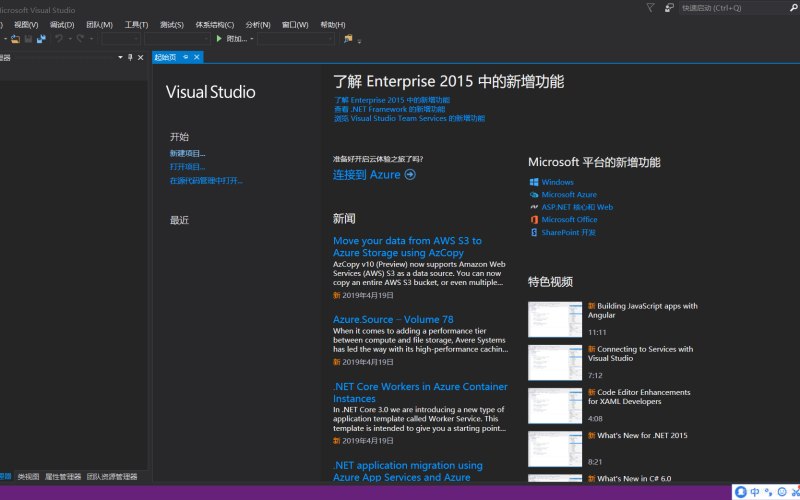800x500 pixels.
Task: Close the 起始页 tab
Action: [197, 57]
